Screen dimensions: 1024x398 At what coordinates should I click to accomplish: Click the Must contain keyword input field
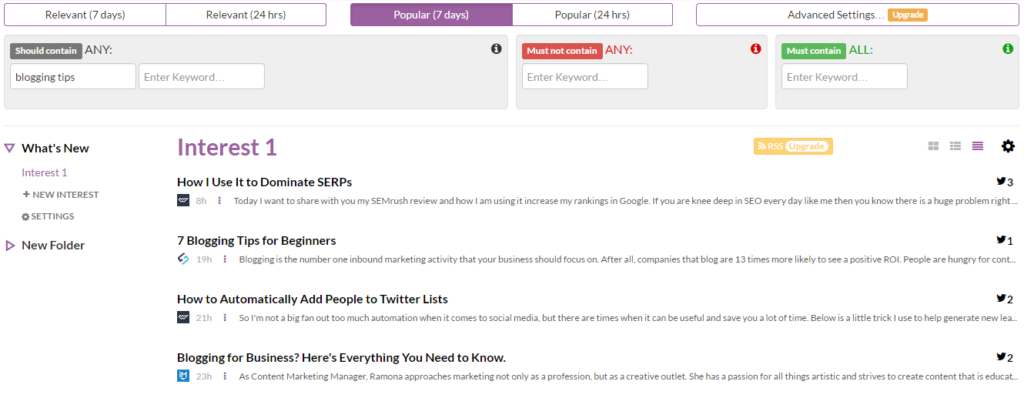tap(844, 76)
